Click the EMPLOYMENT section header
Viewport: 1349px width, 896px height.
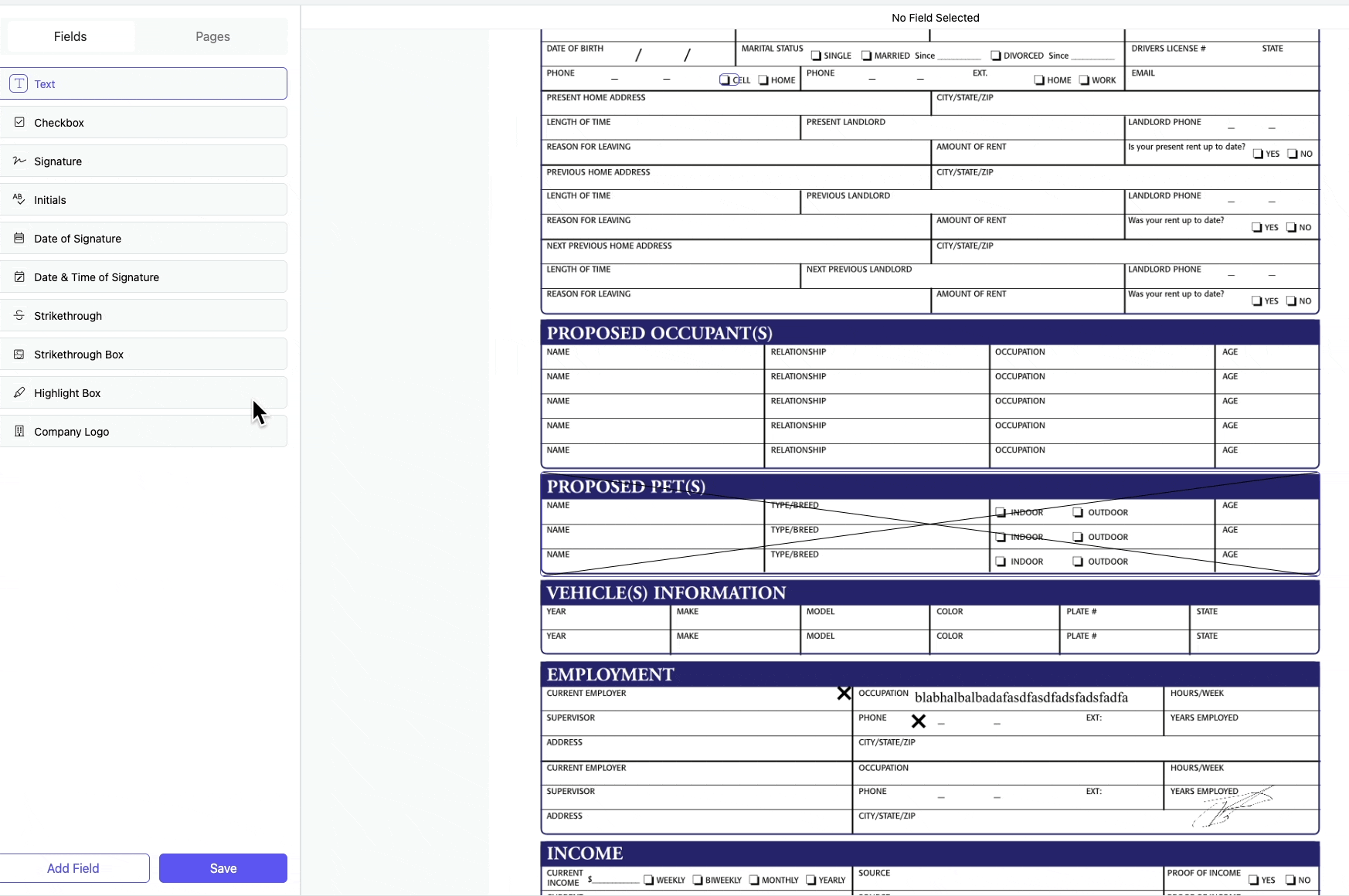coord(930,674)
